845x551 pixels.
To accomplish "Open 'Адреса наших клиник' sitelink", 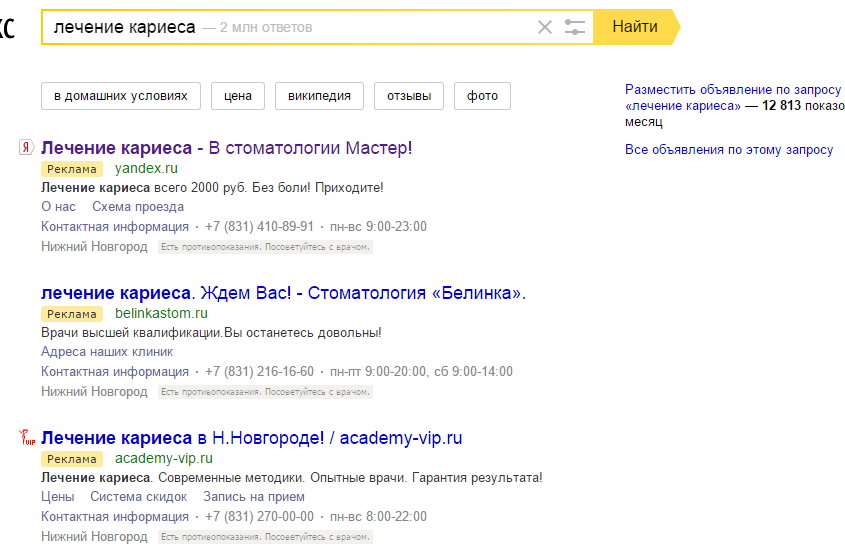I will [x=107, y=352].
